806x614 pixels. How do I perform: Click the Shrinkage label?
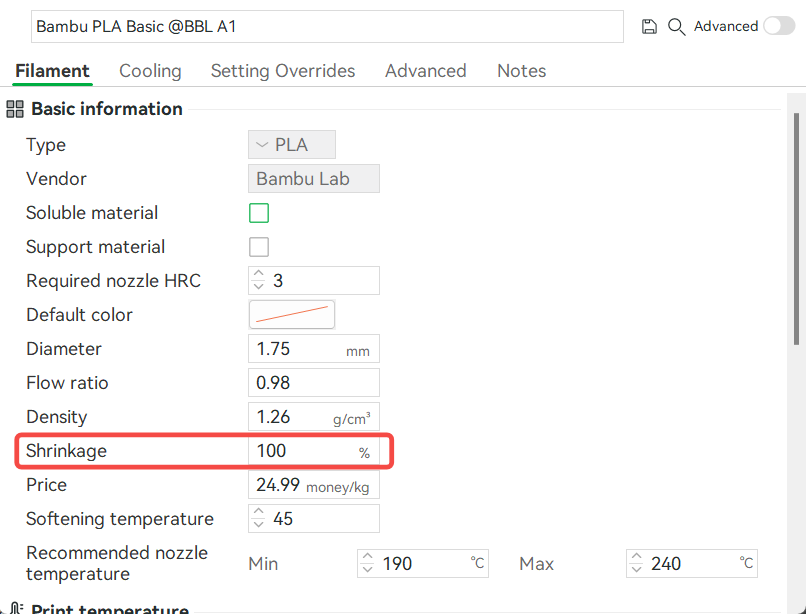pyautogui.click(x=66, y=450)
